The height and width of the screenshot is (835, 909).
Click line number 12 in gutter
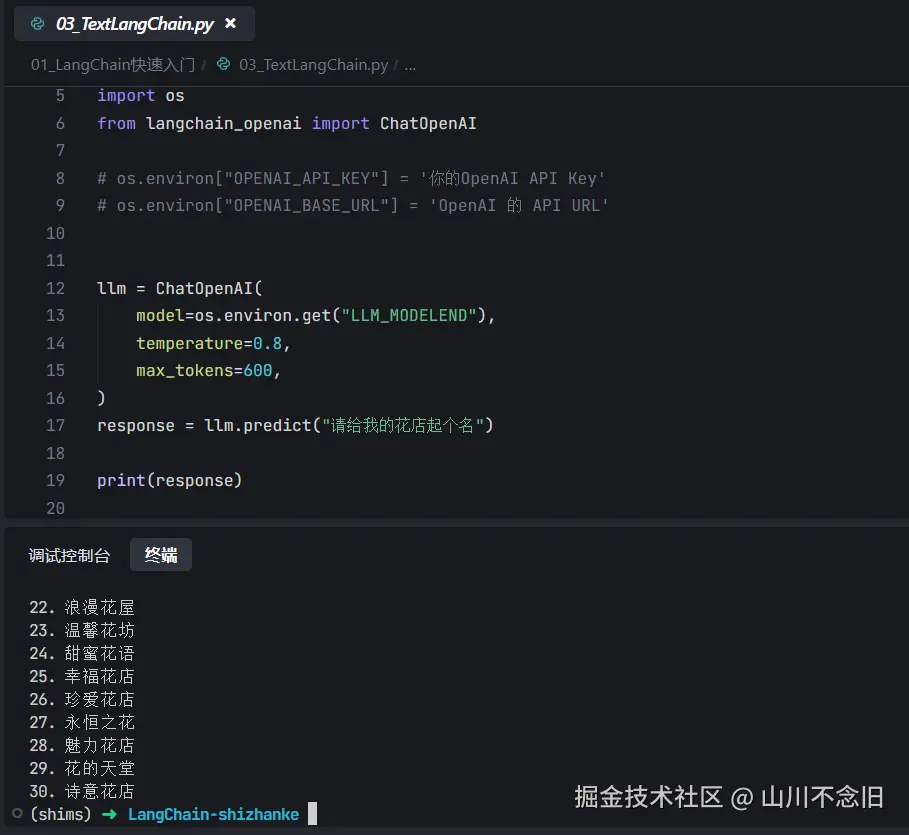[56, 288]
